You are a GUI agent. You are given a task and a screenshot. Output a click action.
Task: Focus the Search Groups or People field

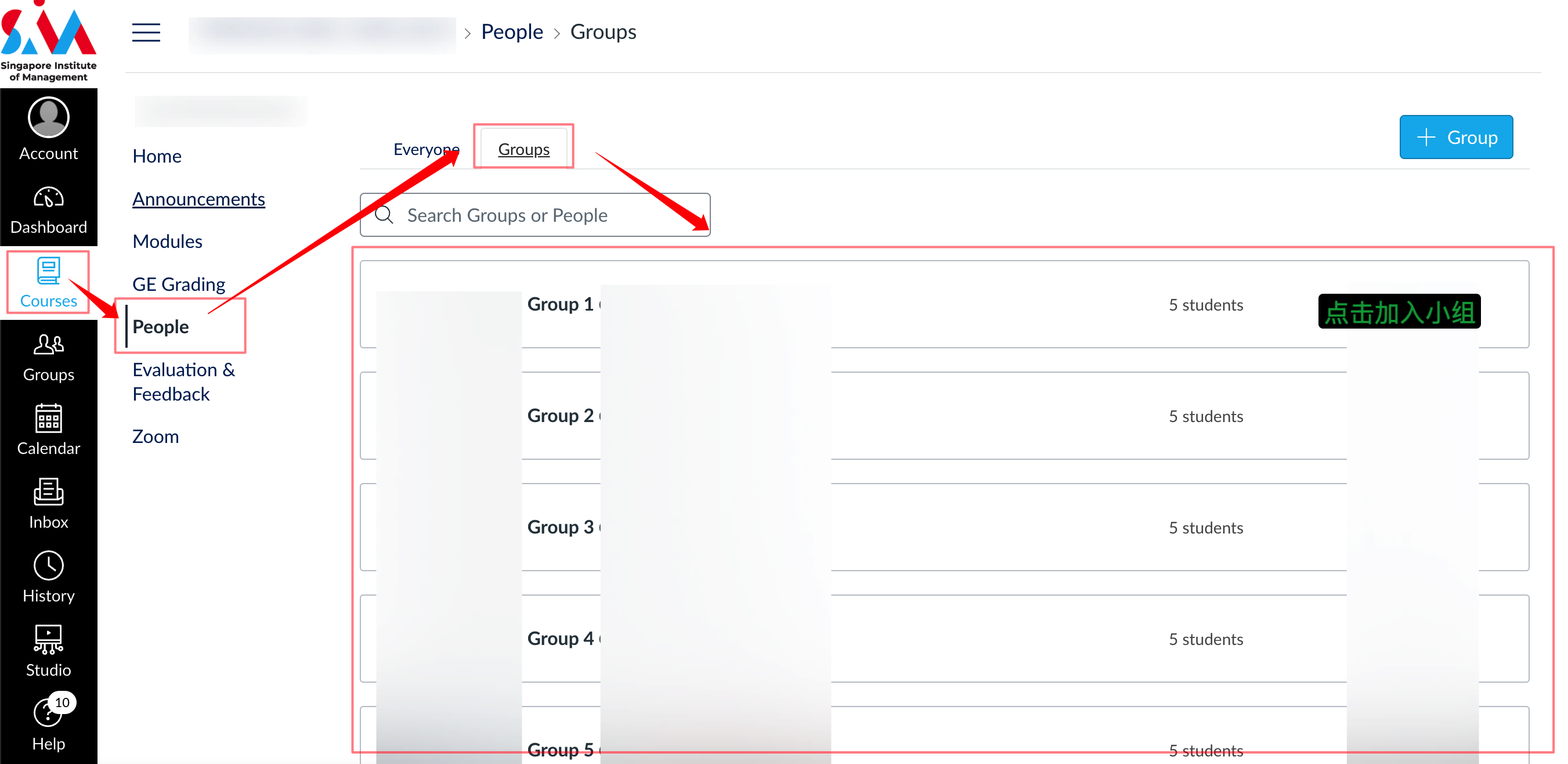[x=535, y=215]
